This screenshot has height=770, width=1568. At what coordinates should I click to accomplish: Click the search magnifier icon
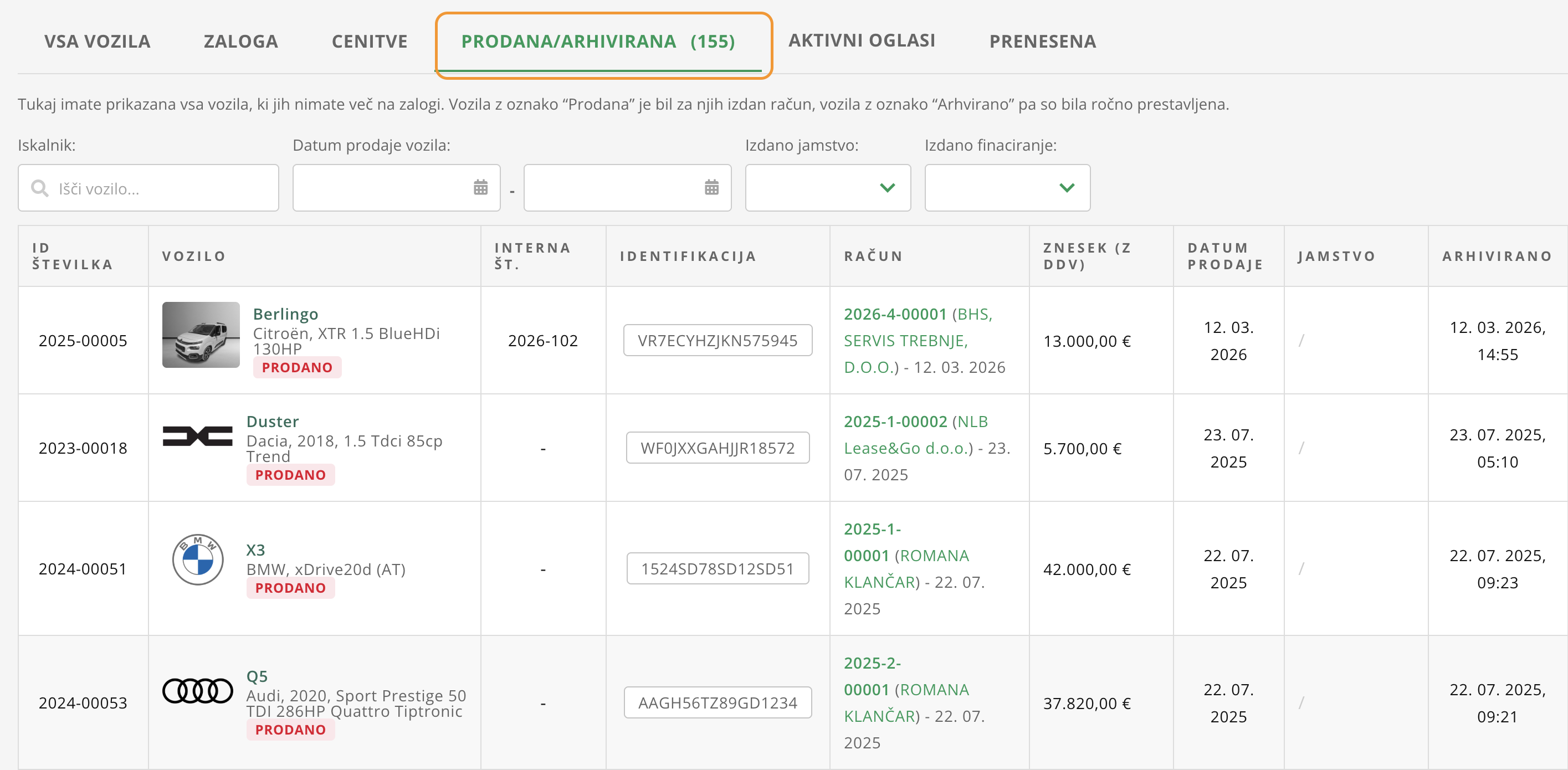pyautogui.click(x=39, y=188)
